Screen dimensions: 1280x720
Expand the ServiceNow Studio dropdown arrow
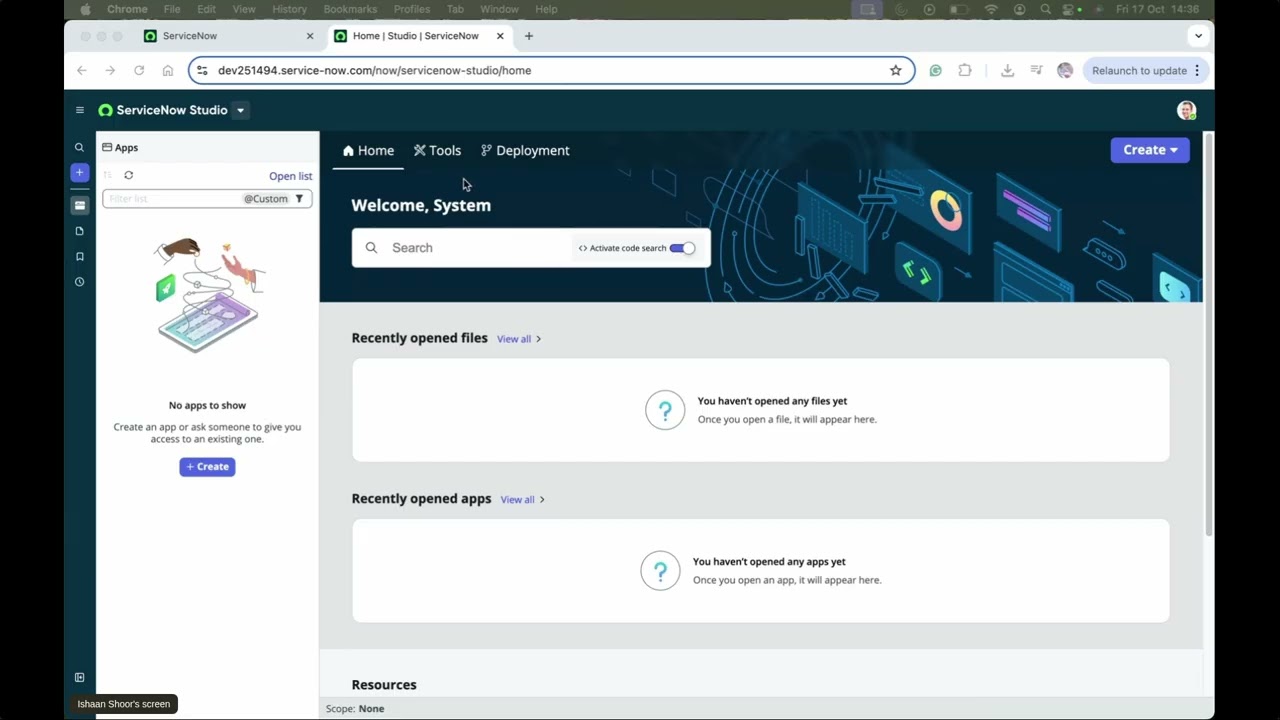click(240, 110)
